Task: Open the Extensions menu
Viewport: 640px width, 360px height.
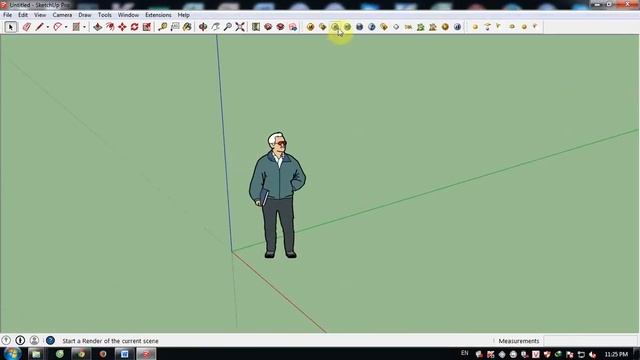Action: click(158, 15)
